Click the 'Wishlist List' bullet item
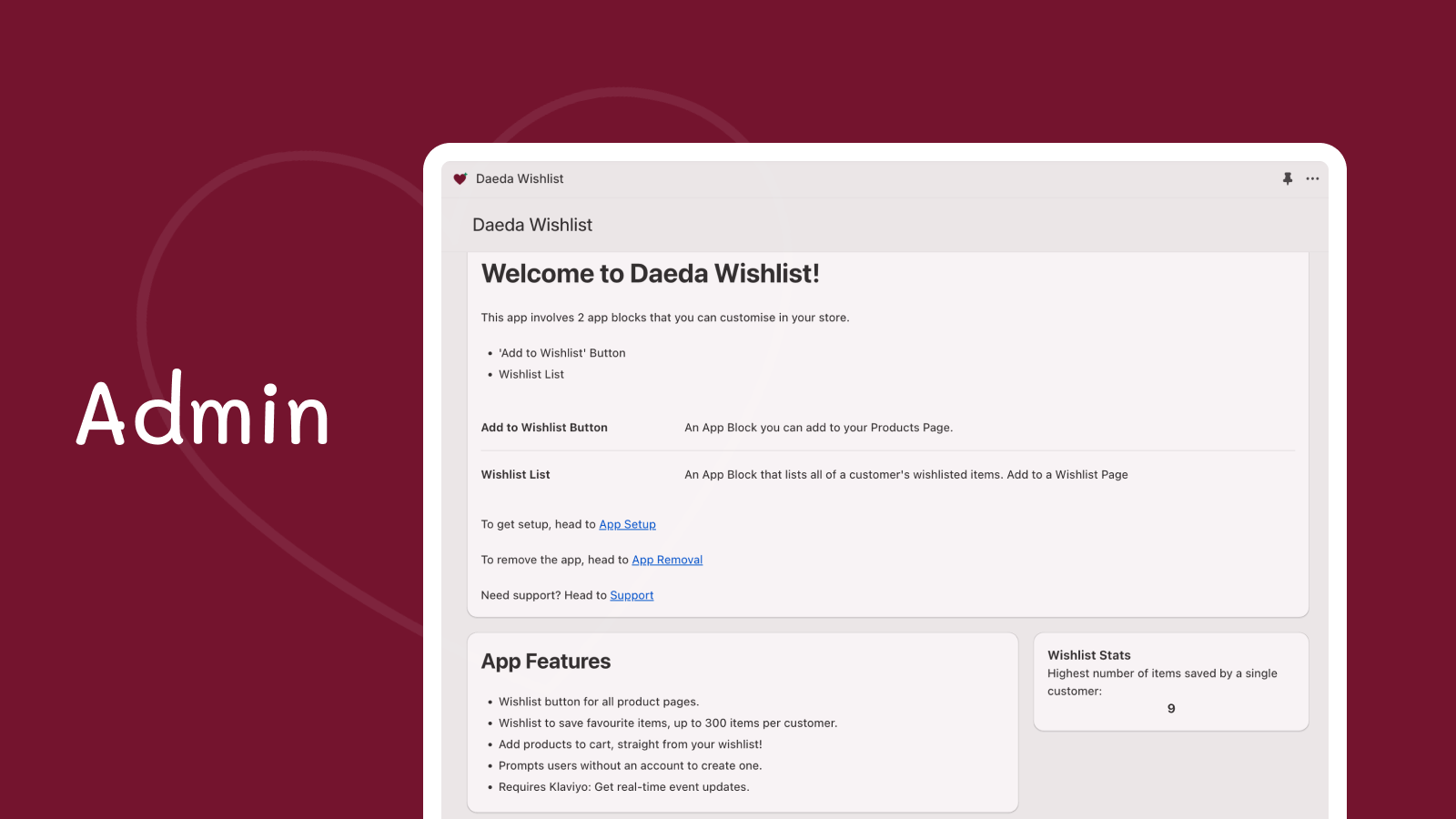The height and width of the screenshot is (819, 1456). click(531, 374)
